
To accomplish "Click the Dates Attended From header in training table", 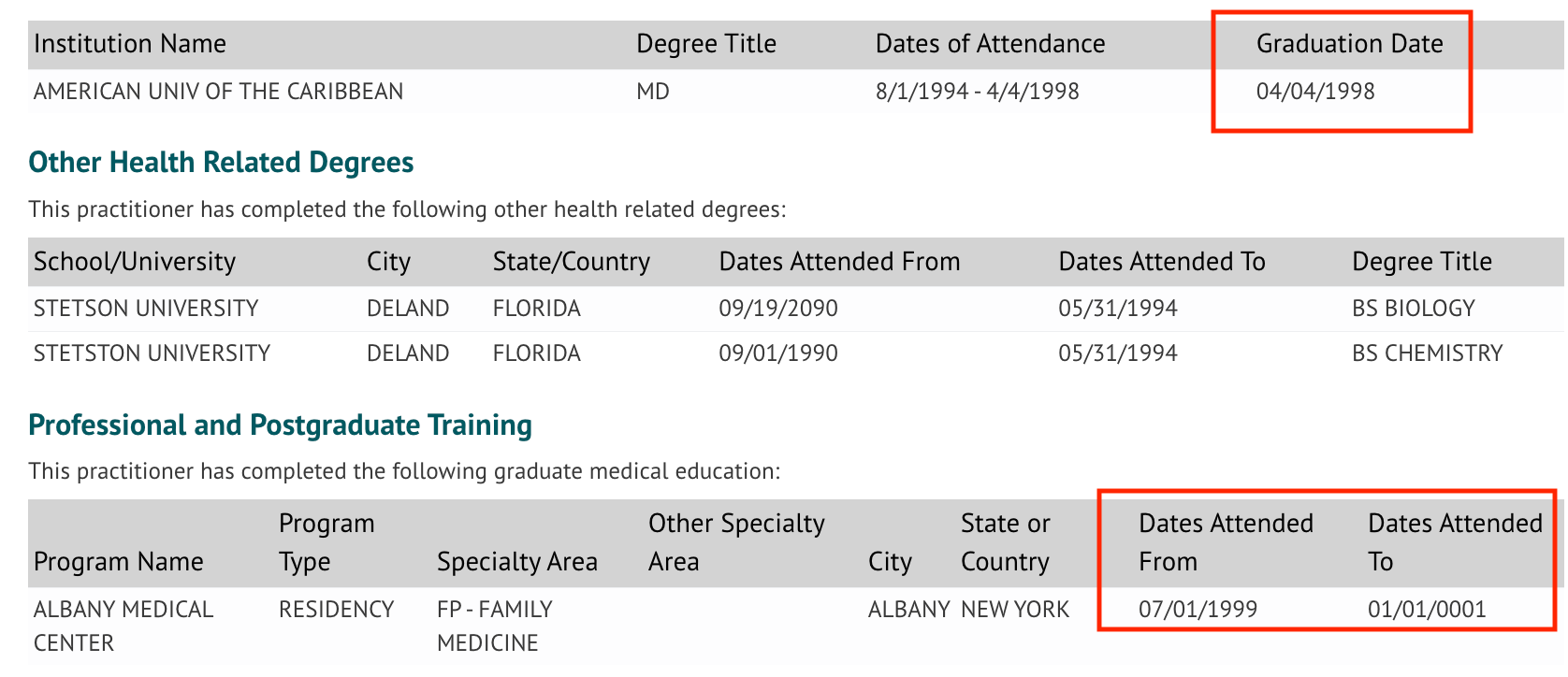I will [1226, 542].
